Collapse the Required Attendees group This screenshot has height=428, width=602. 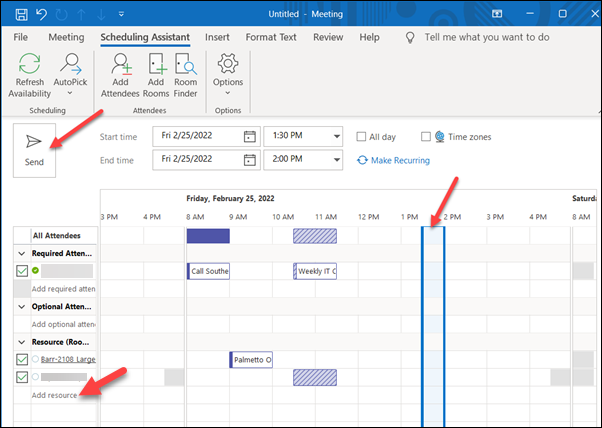click(22, 254)
